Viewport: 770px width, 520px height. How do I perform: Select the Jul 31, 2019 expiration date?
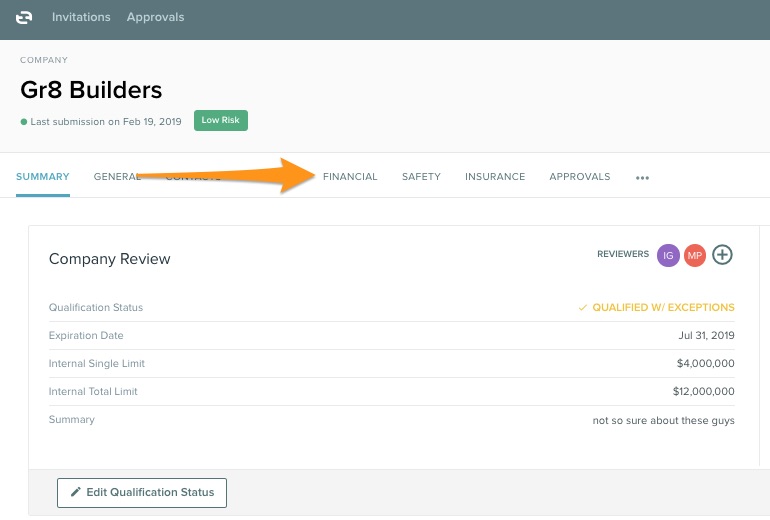tap(706, 336)
